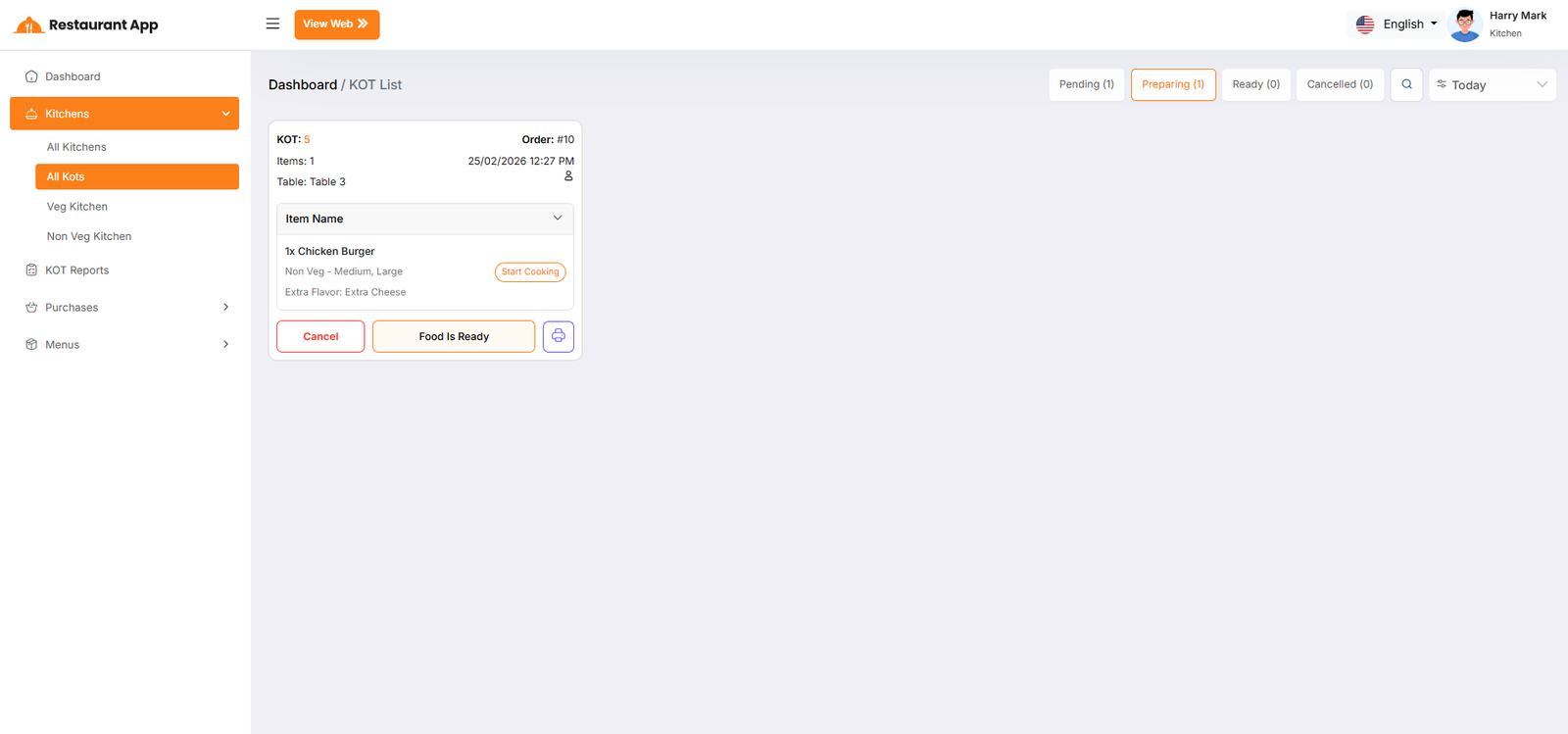The width and height of the screenshot is (1568, 734).
Task: Click Harry Mark profile avatar
Action: pos(1464,24)
